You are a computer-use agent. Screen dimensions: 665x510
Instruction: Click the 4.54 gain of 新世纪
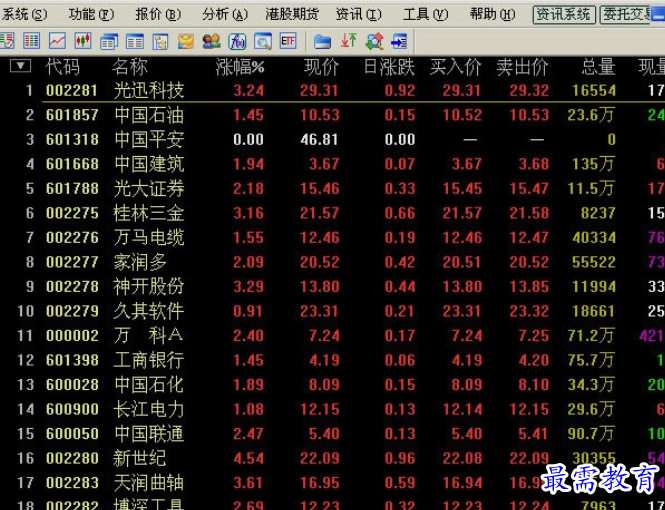click(x=249, y=458)
